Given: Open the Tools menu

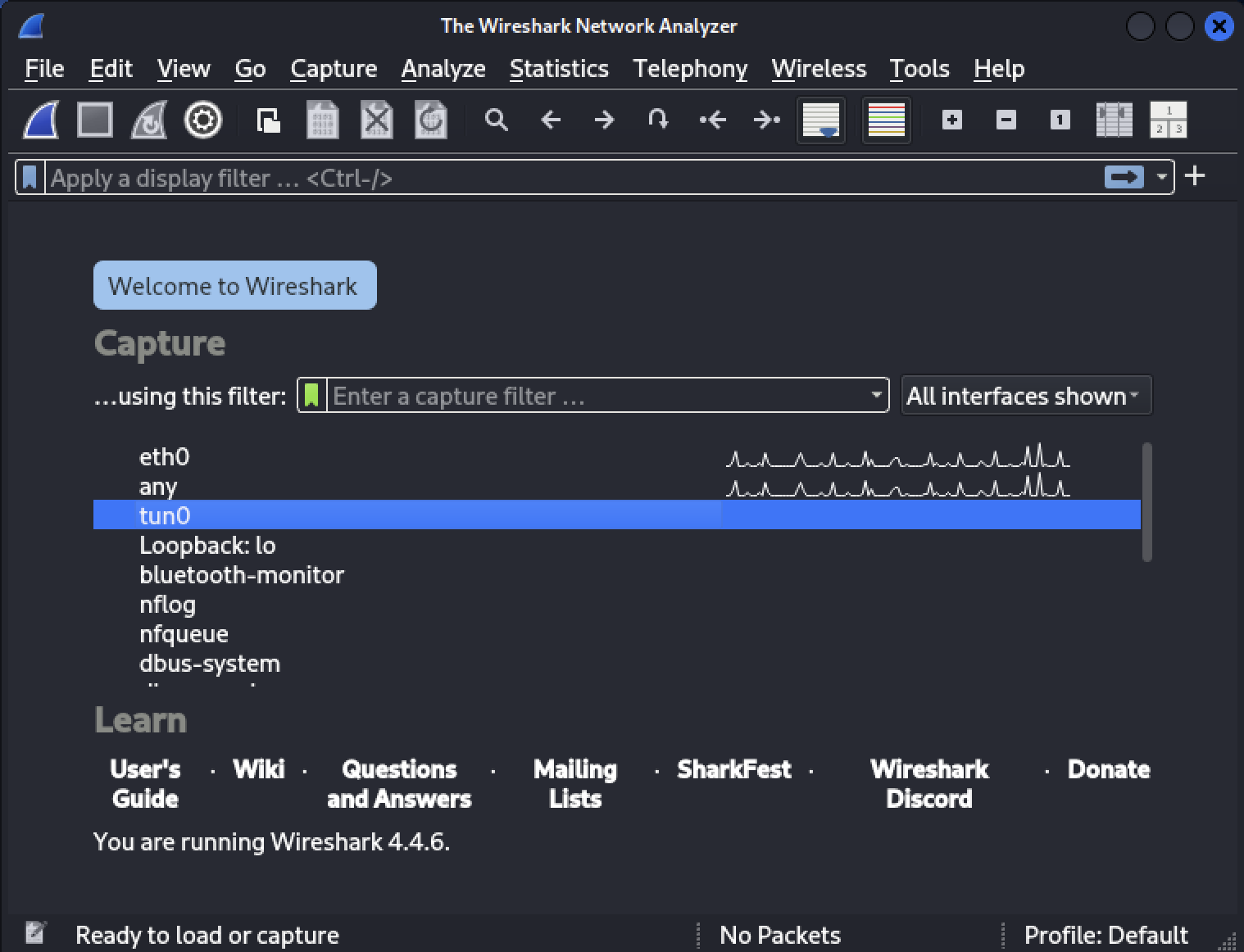Looking at the screenshot, I should pos(919,69).
